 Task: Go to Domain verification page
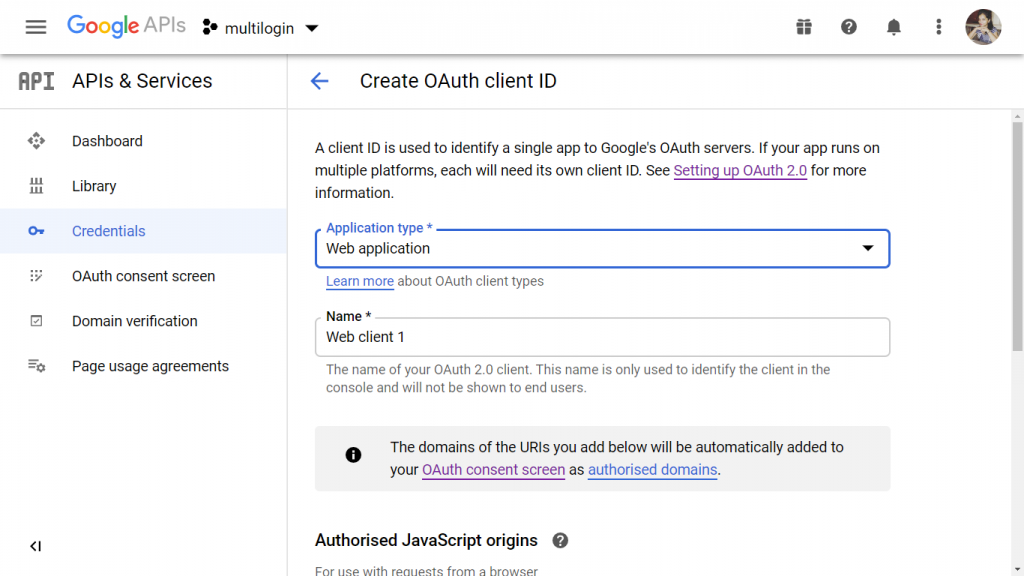[135, 321]
